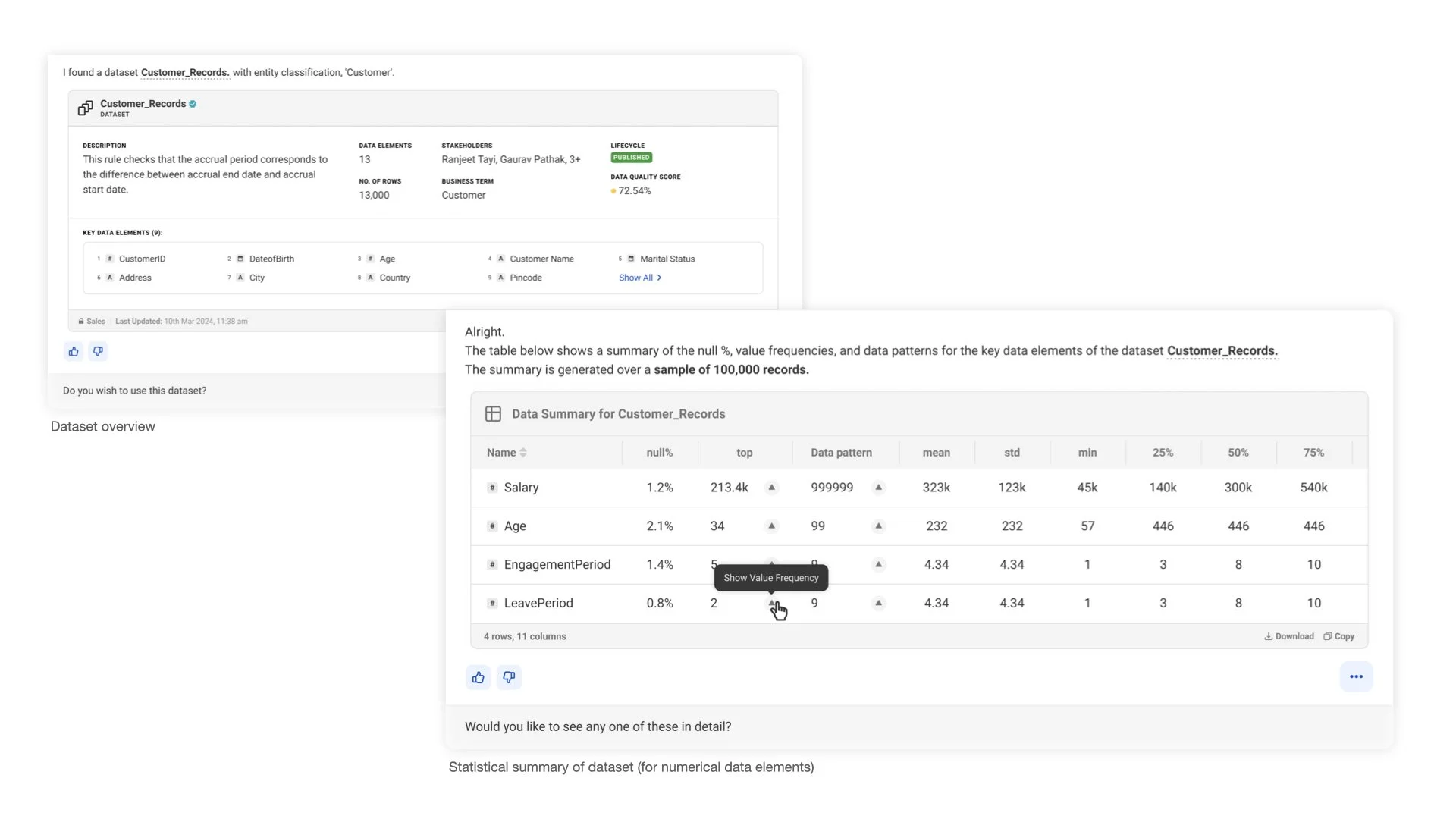
Task: Like the data summary response
Action: (478, 677)
